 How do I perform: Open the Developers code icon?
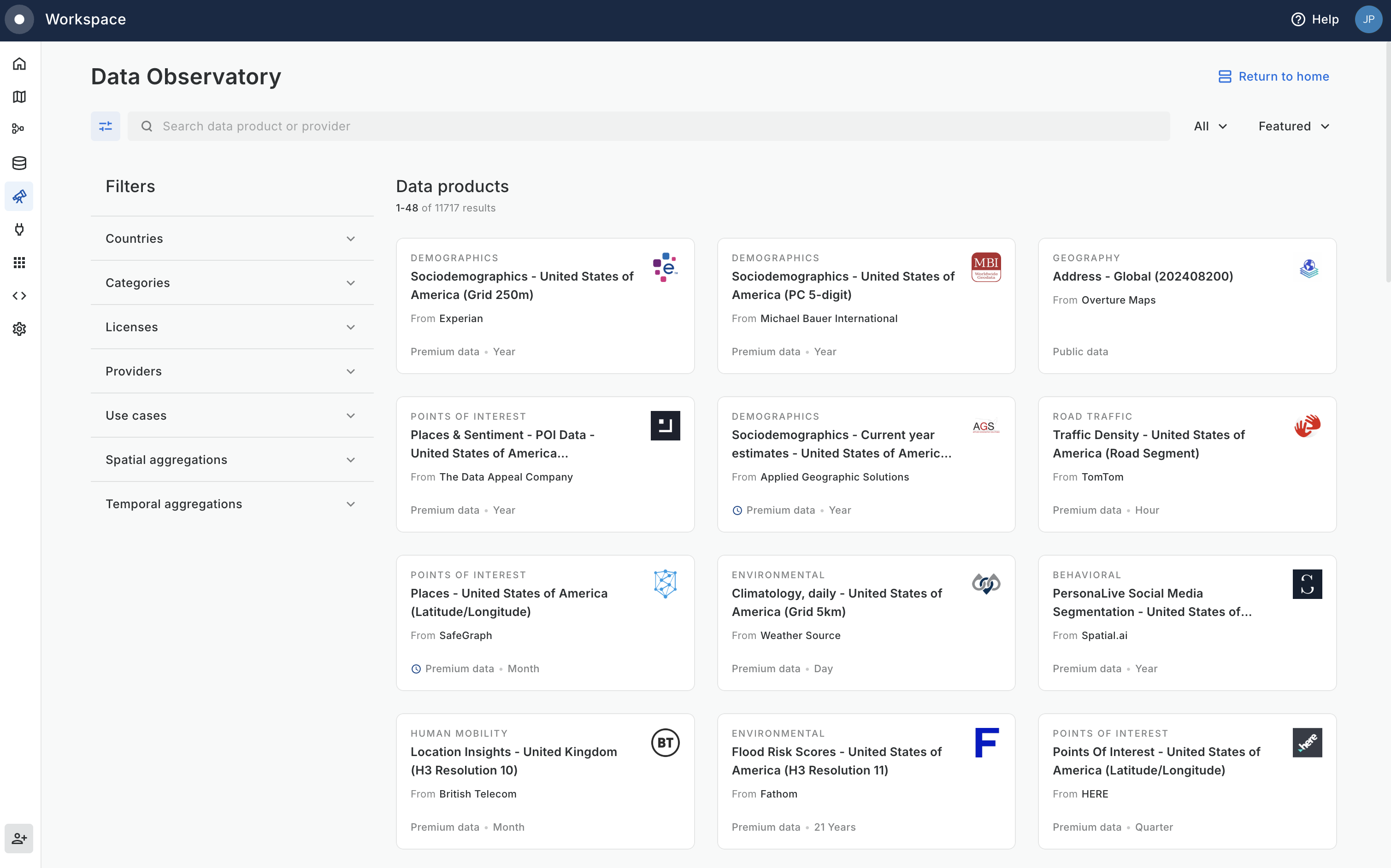19,296
